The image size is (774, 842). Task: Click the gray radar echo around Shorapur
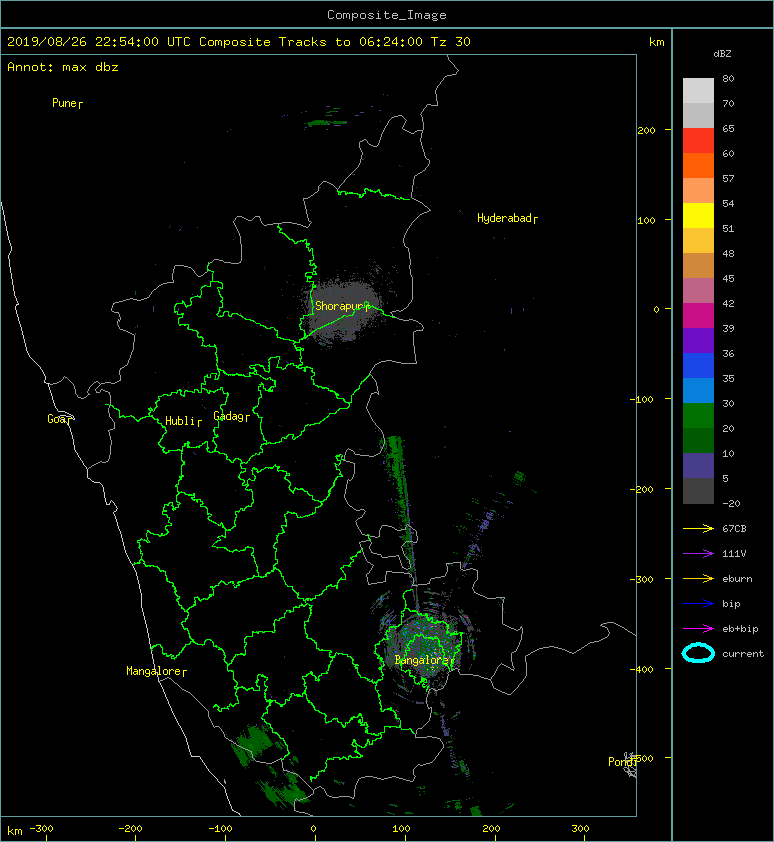[x=344, y=310]
